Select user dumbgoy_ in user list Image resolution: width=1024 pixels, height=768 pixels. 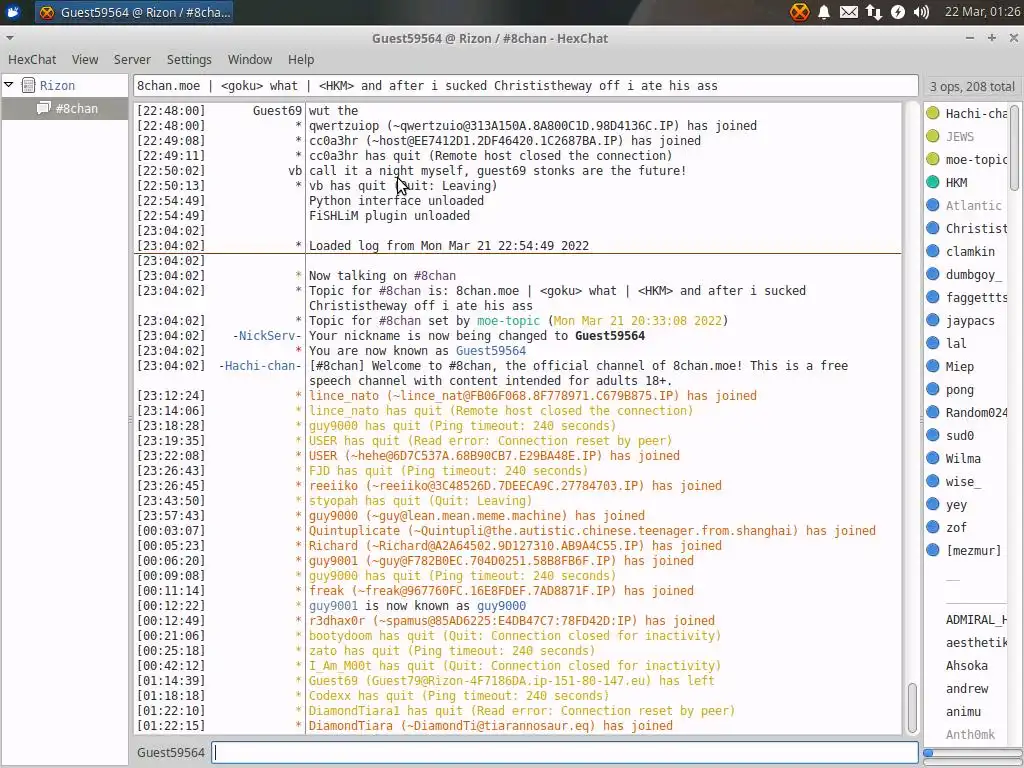(973, 274)
